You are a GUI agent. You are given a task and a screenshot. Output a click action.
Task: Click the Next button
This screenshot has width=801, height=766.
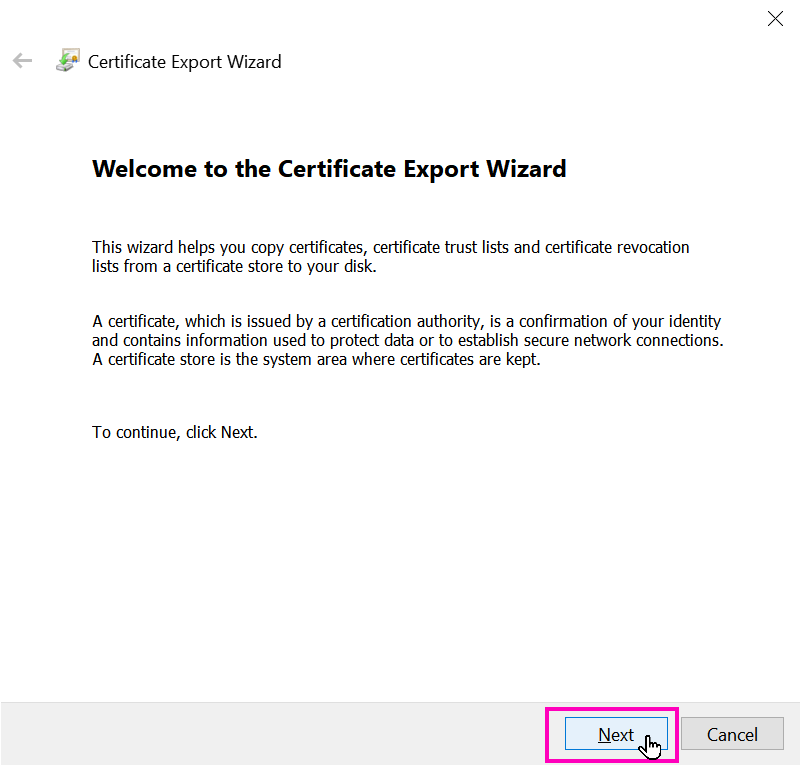(616, 734)
